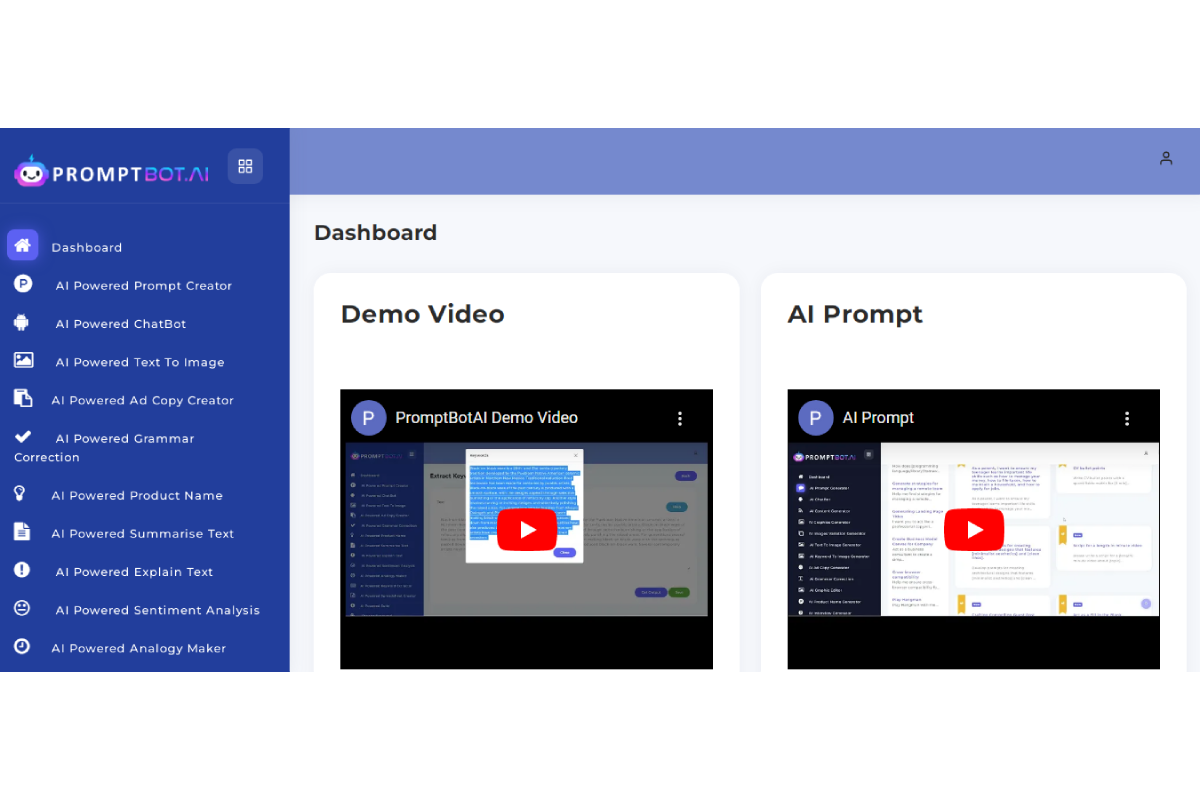
Task: Open AI Prompt video three-dot options menu
Action: point(1127,418)
